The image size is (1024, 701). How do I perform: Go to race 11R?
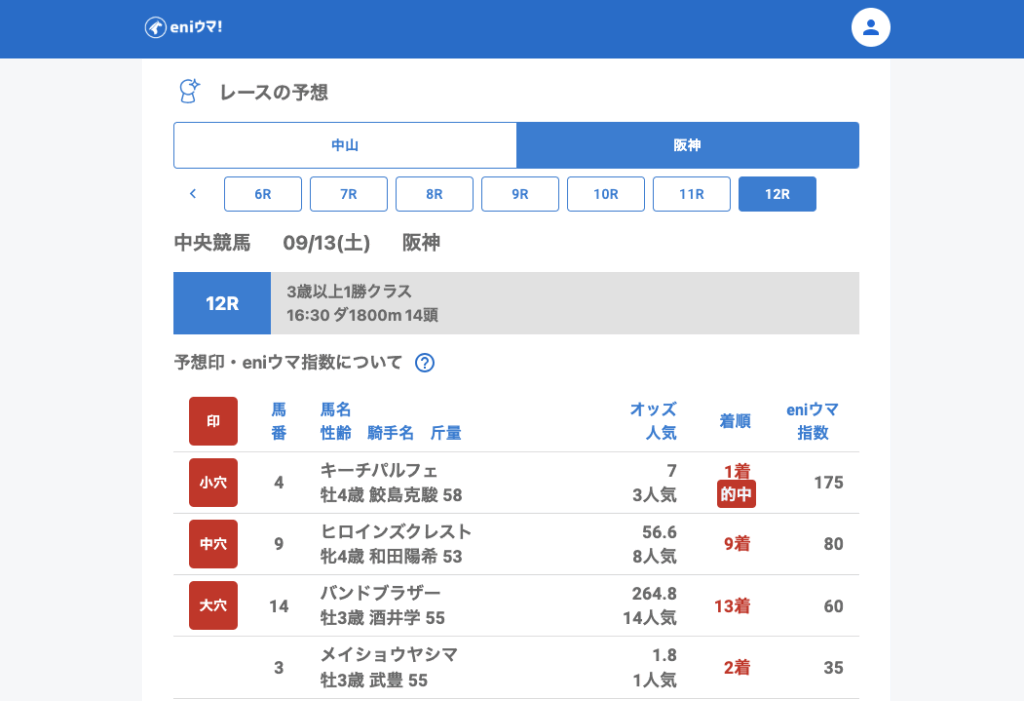click(692, 194)
